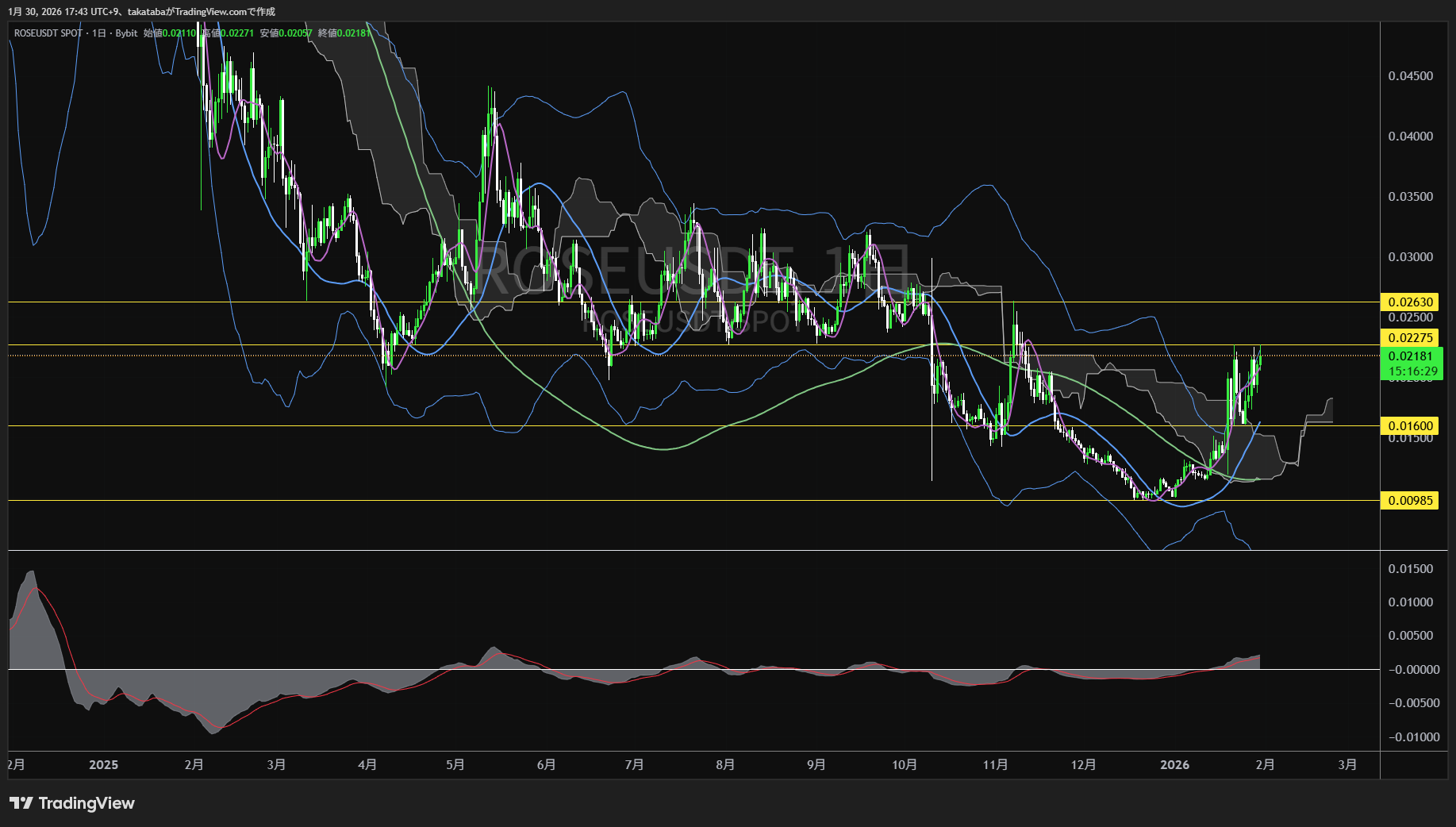This screenshot has width=1456, height=827.
Task: Click the 2026 year marker on time axis
Action: click(1174, 765)
